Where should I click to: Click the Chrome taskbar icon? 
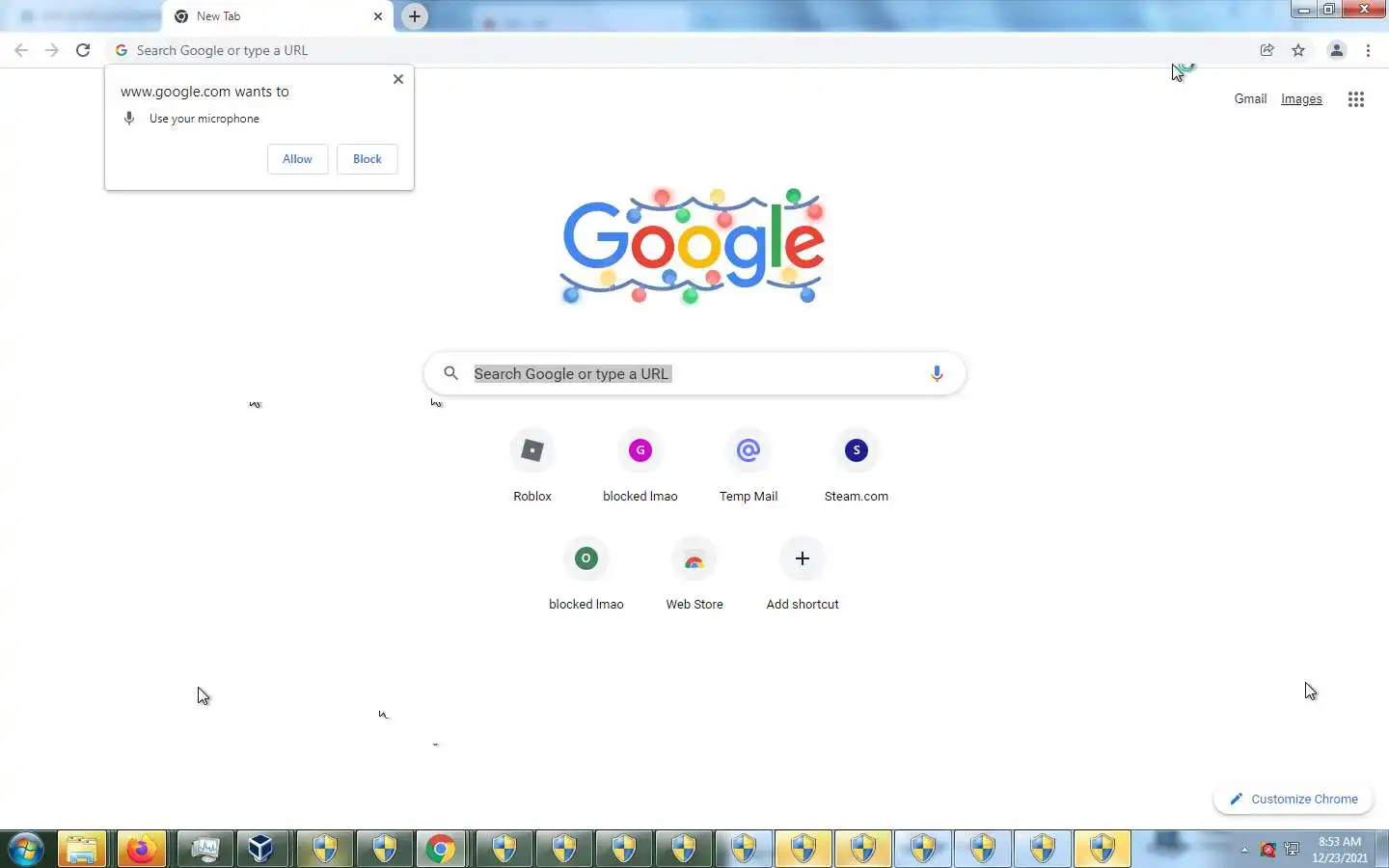click(x=441, y=850)
